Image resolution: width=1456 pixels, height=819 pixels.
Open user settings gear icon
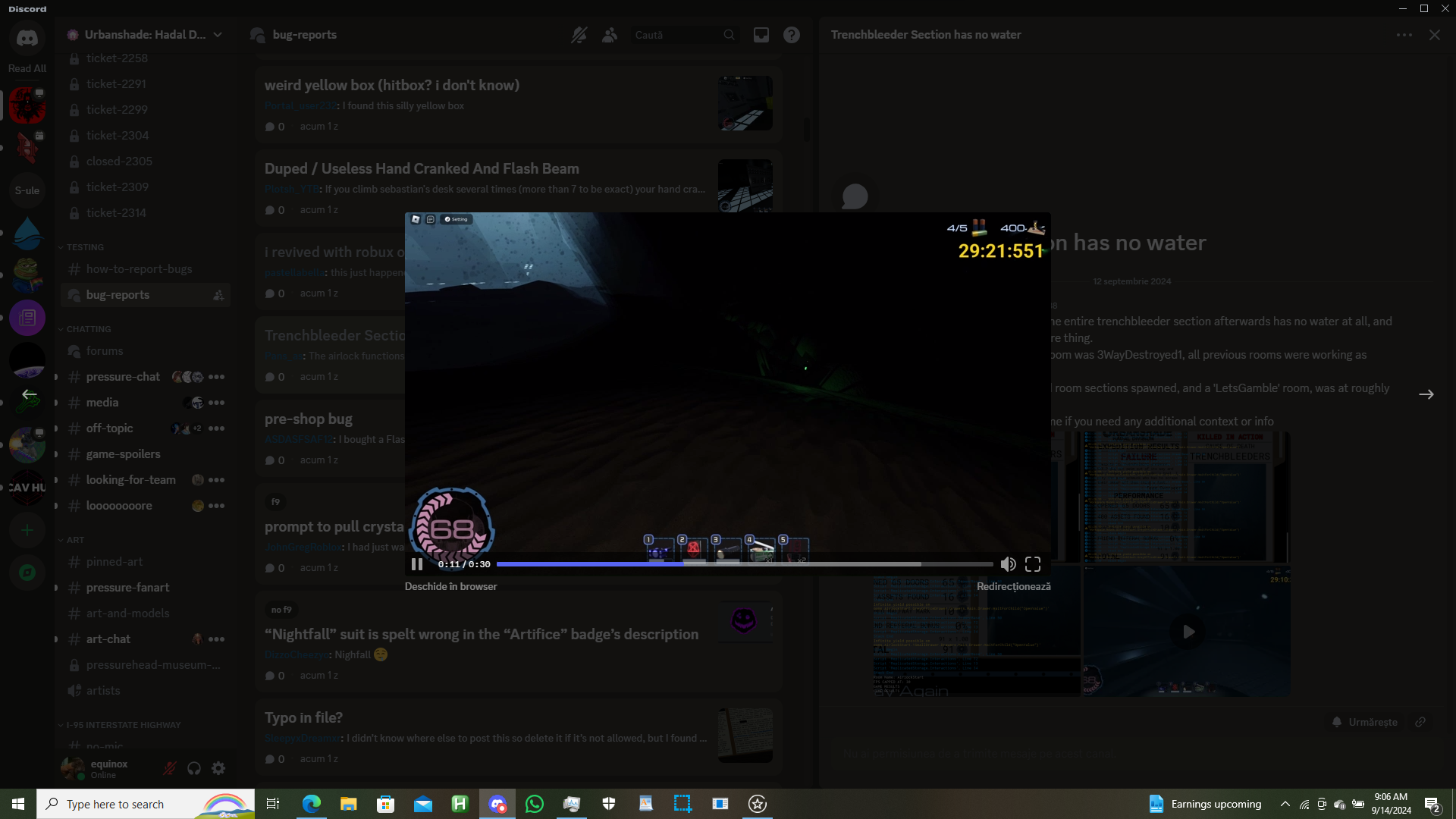pos(218,768)
